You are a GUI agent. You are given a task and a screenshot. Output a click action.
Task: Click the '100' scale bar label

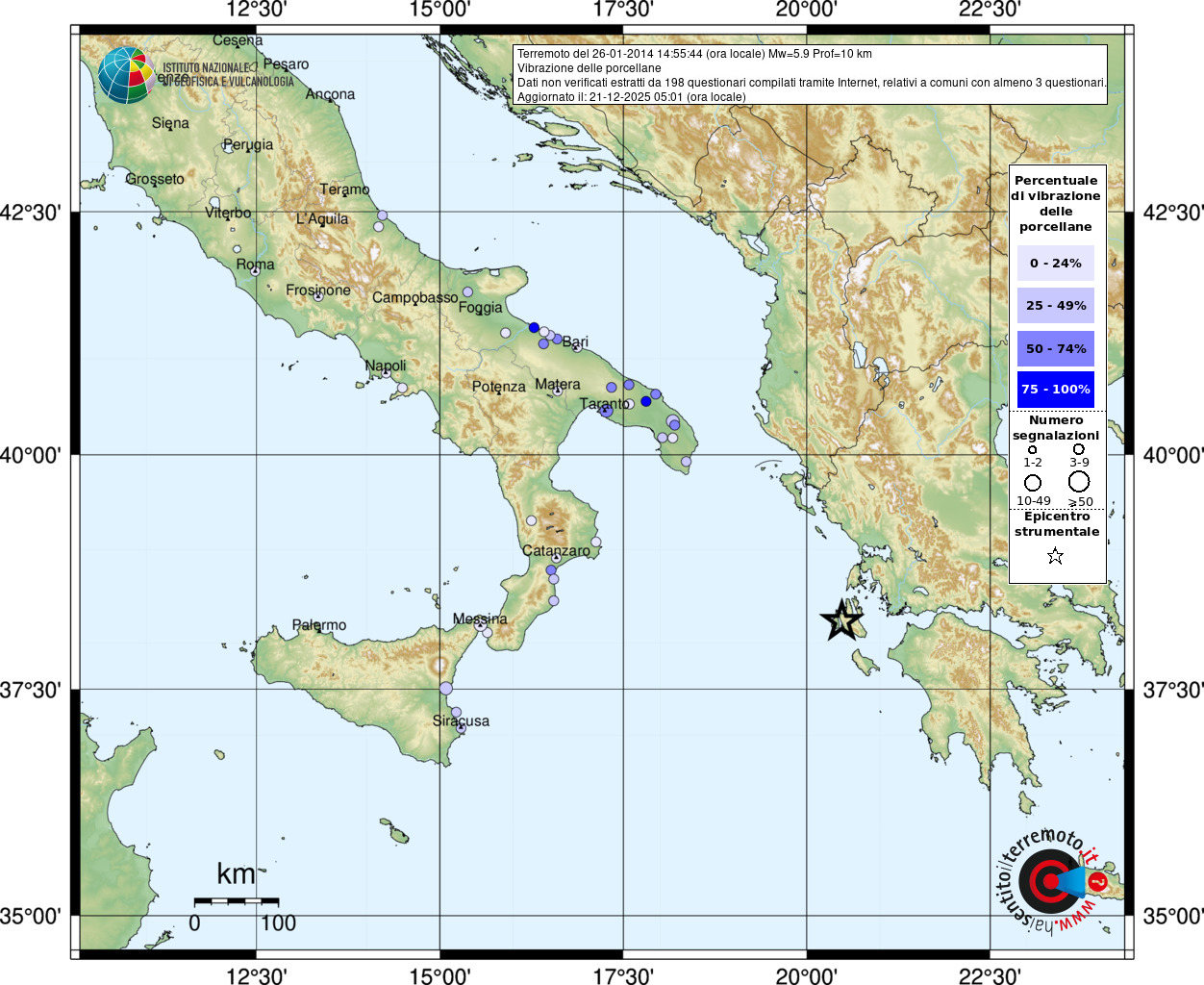point(279,923)
